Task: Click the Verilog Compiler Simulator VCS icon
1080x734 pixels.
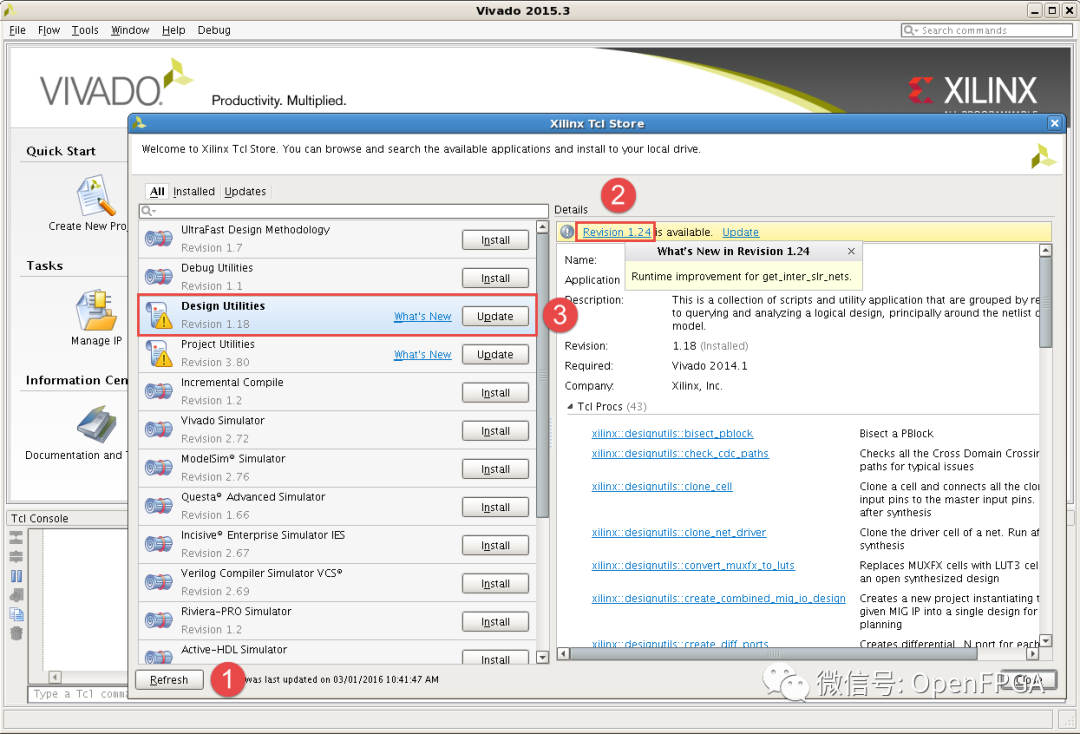Action: pyautogui.click(x=159, y=583)
